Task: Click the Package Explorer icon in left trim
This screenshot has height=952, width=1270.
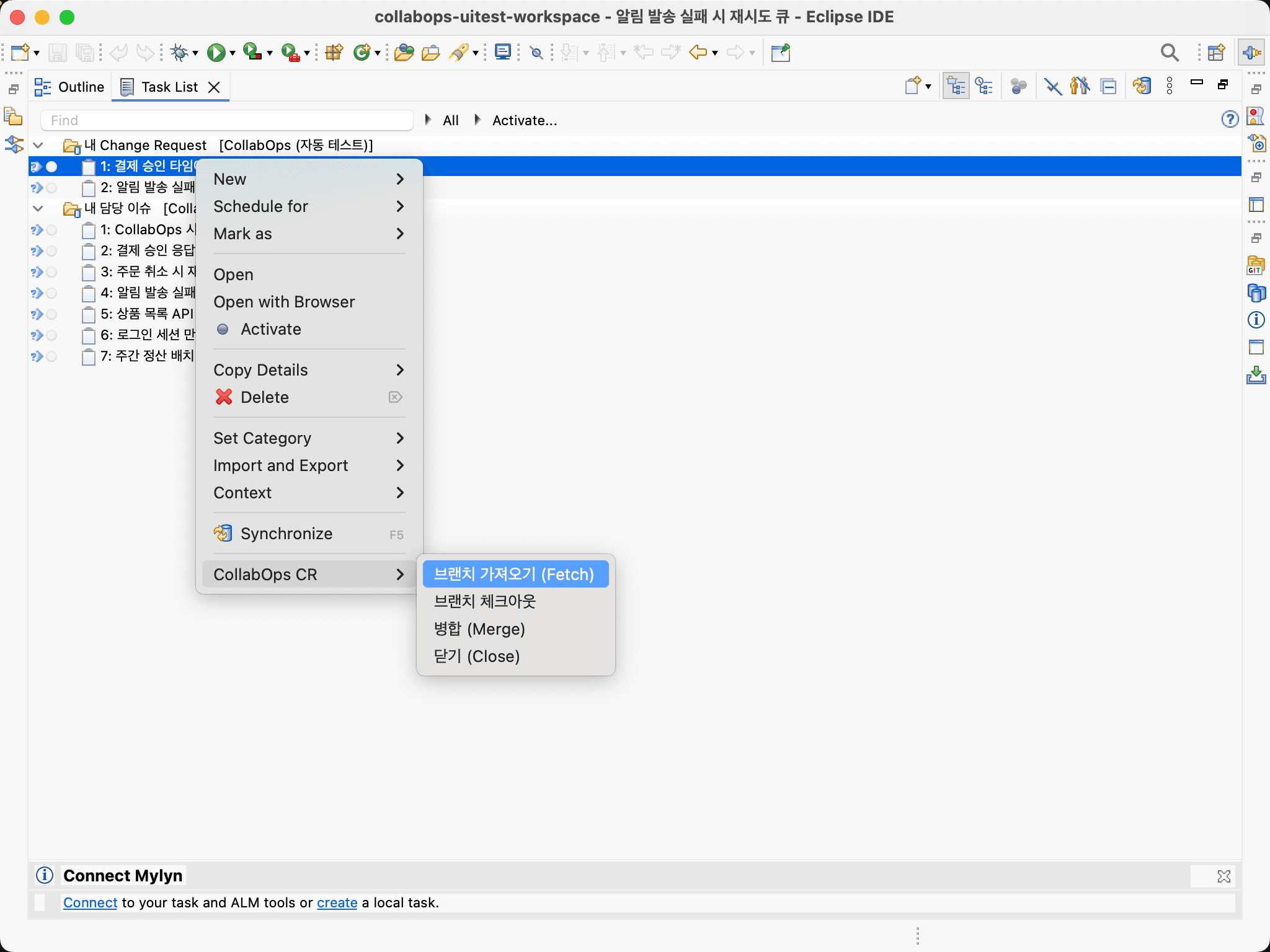Action: tap(14, 116)
